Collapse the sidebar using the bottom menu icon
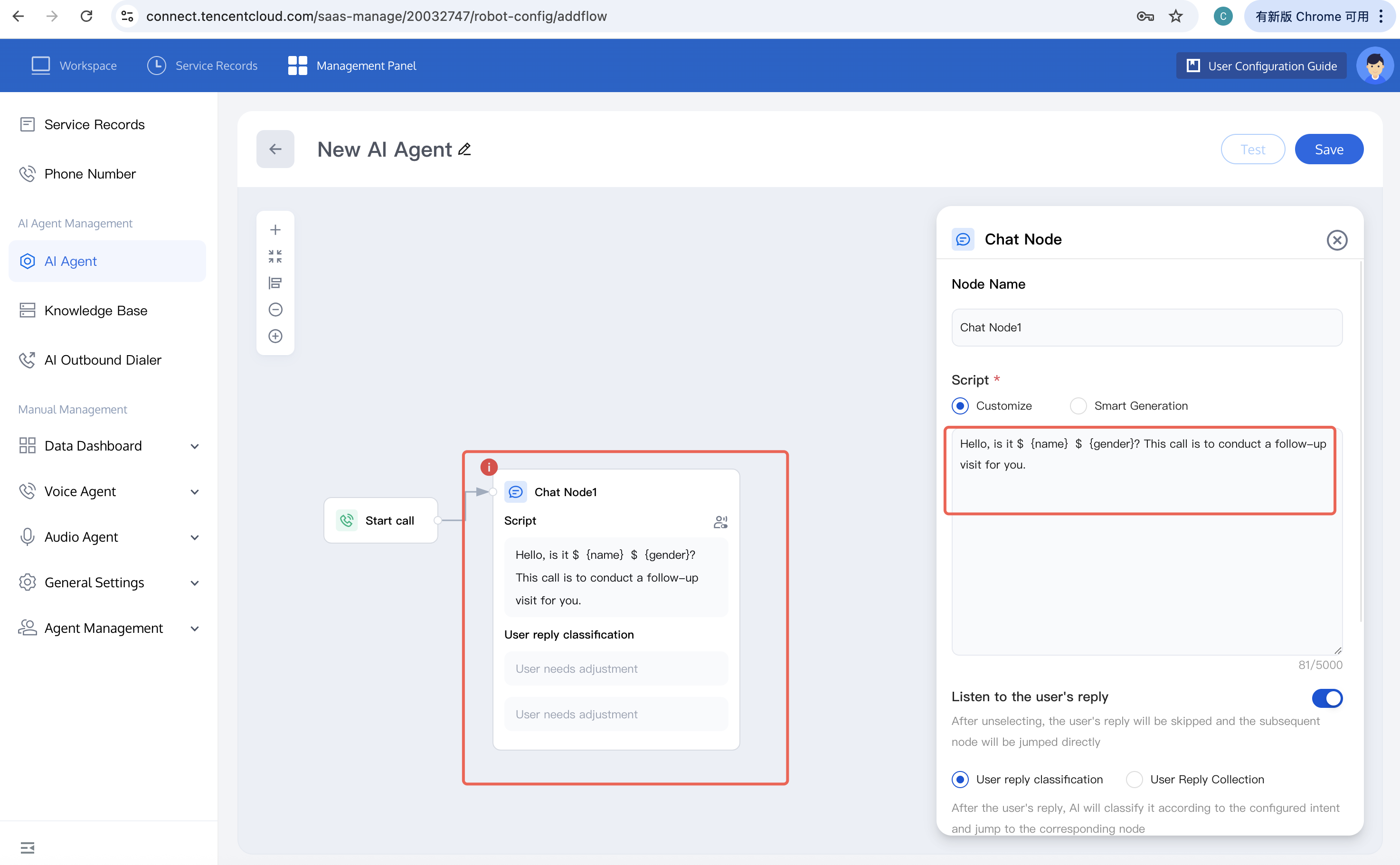 27,847
